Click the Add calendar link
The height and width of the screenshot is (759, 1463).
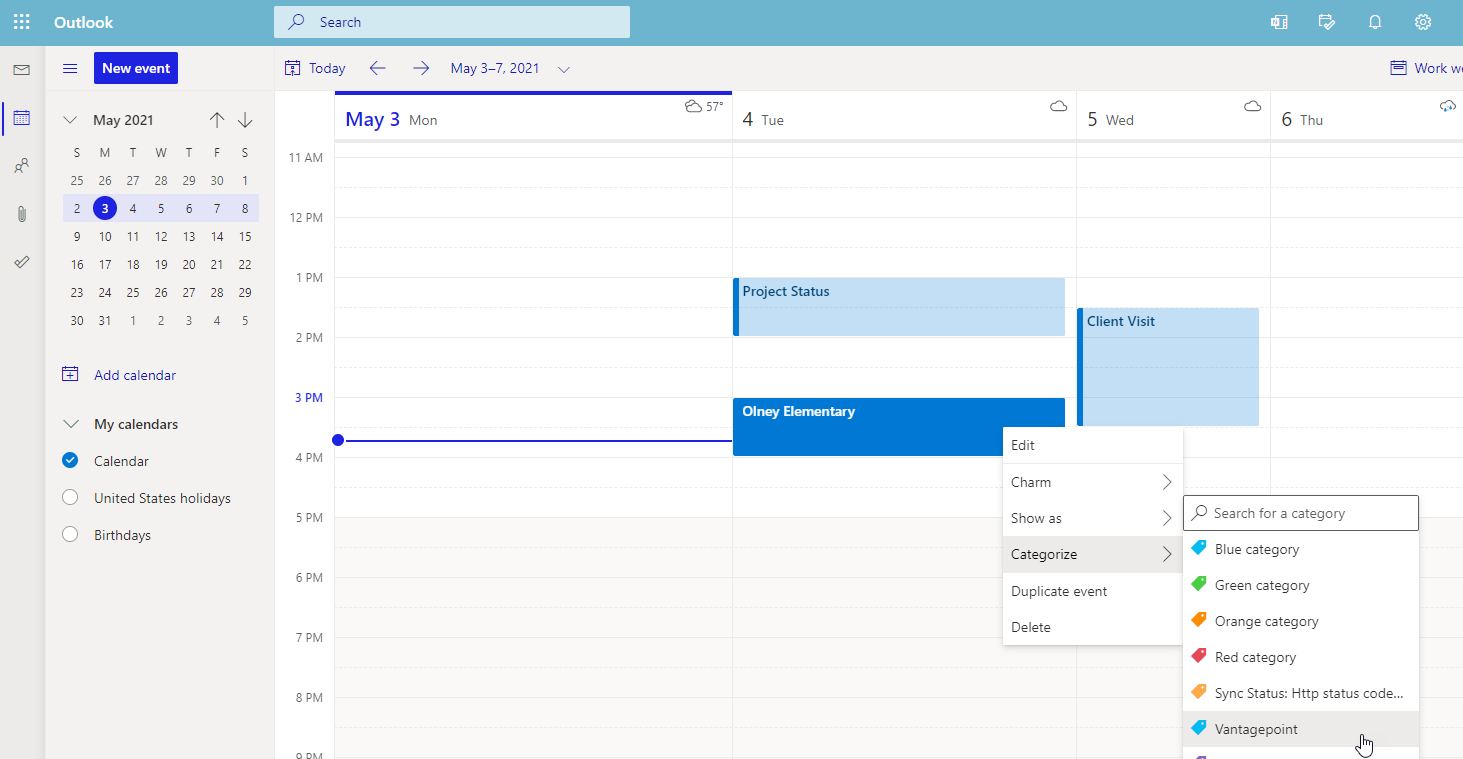135,375
